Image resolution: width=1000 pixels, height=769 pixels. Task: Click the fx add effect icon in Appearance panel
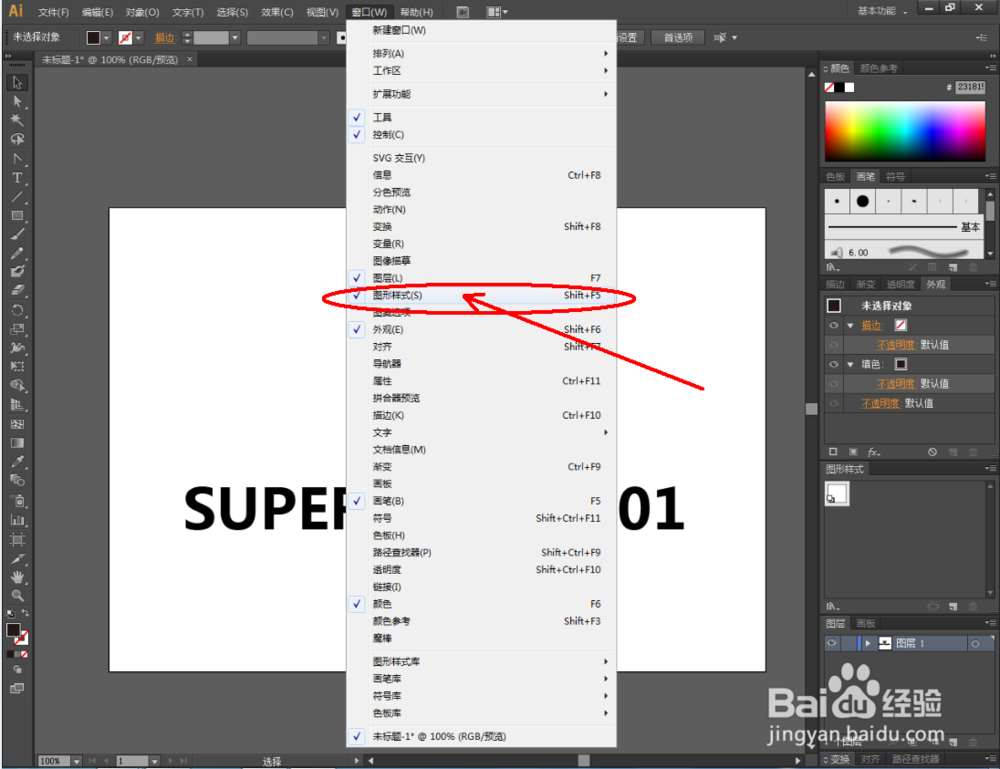(x=874, y=452)
